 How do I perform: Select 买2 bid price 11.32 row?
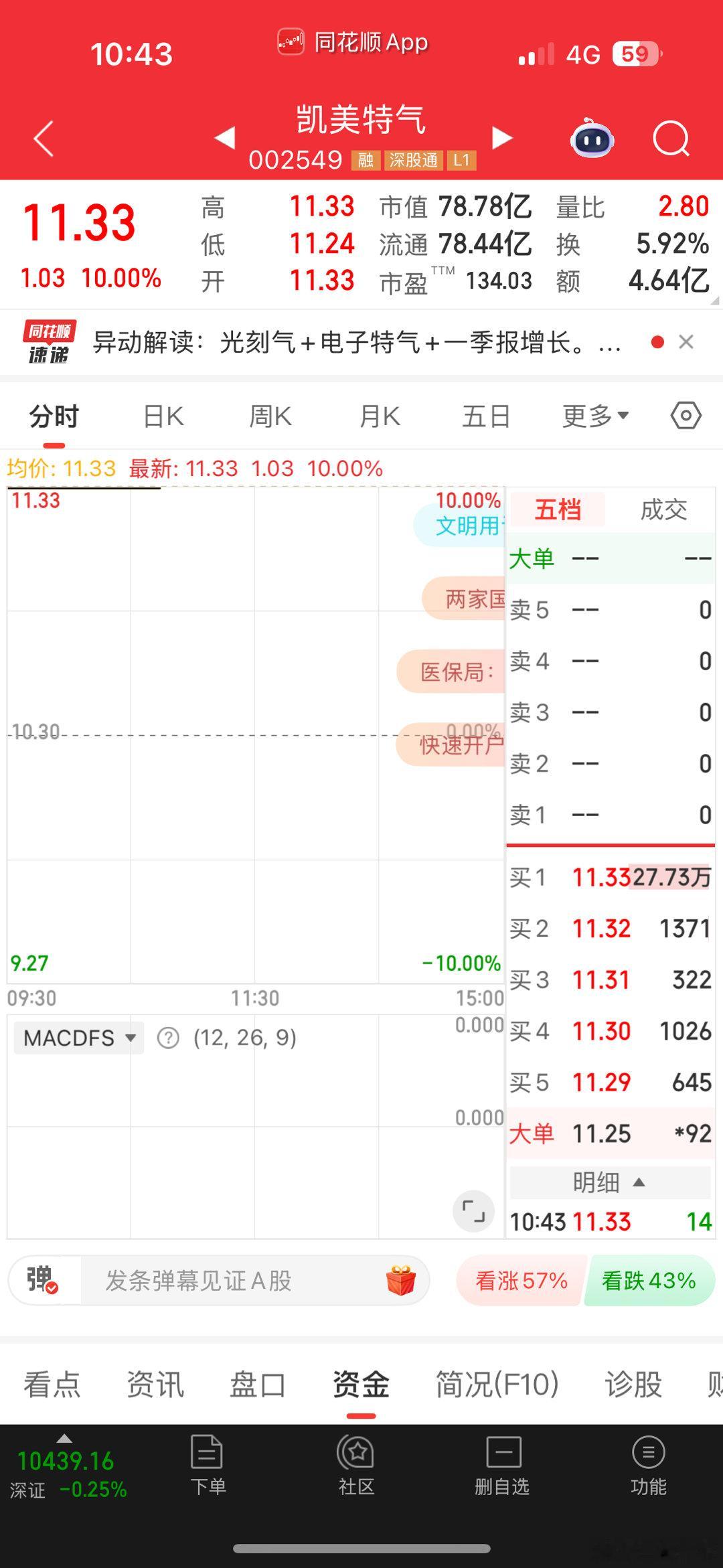tap(610, 929)
